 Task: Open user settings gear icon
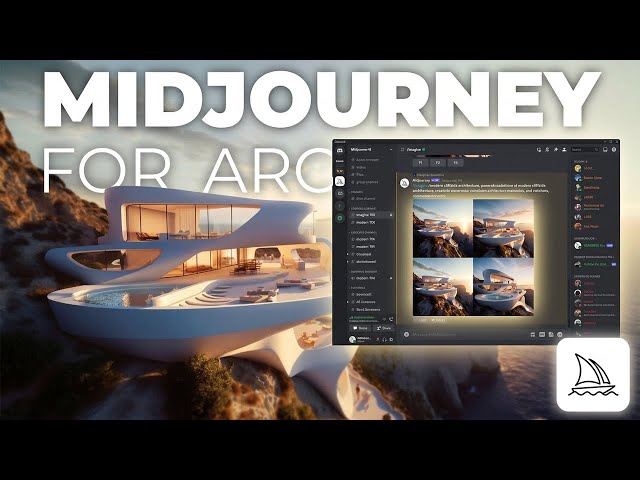(391, 339)
